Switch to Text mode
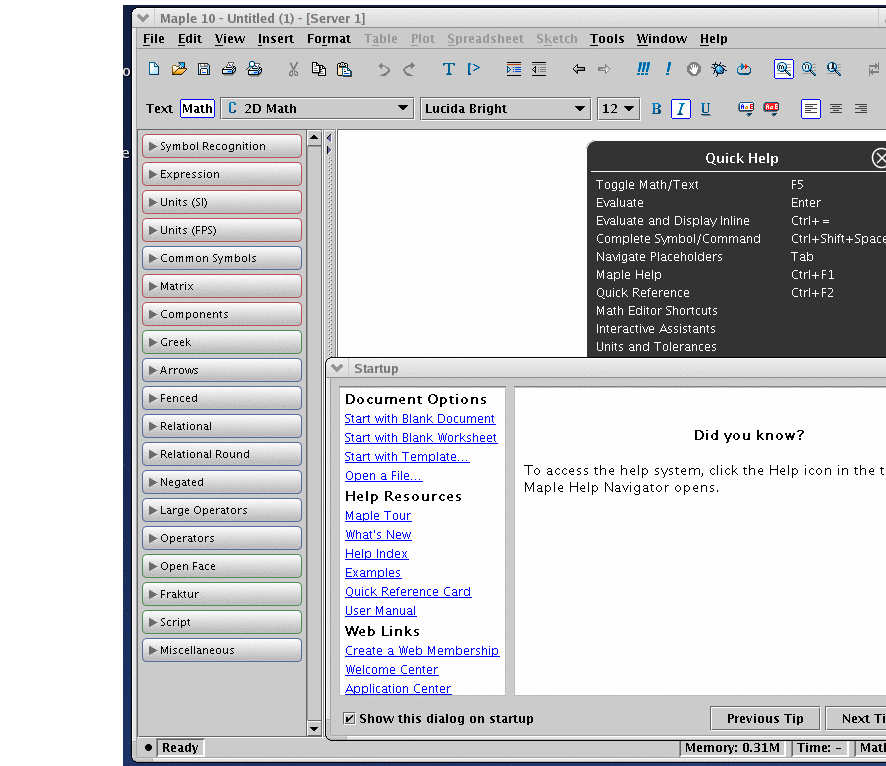This screenshot has height=766, width=886. coord(159,108)
